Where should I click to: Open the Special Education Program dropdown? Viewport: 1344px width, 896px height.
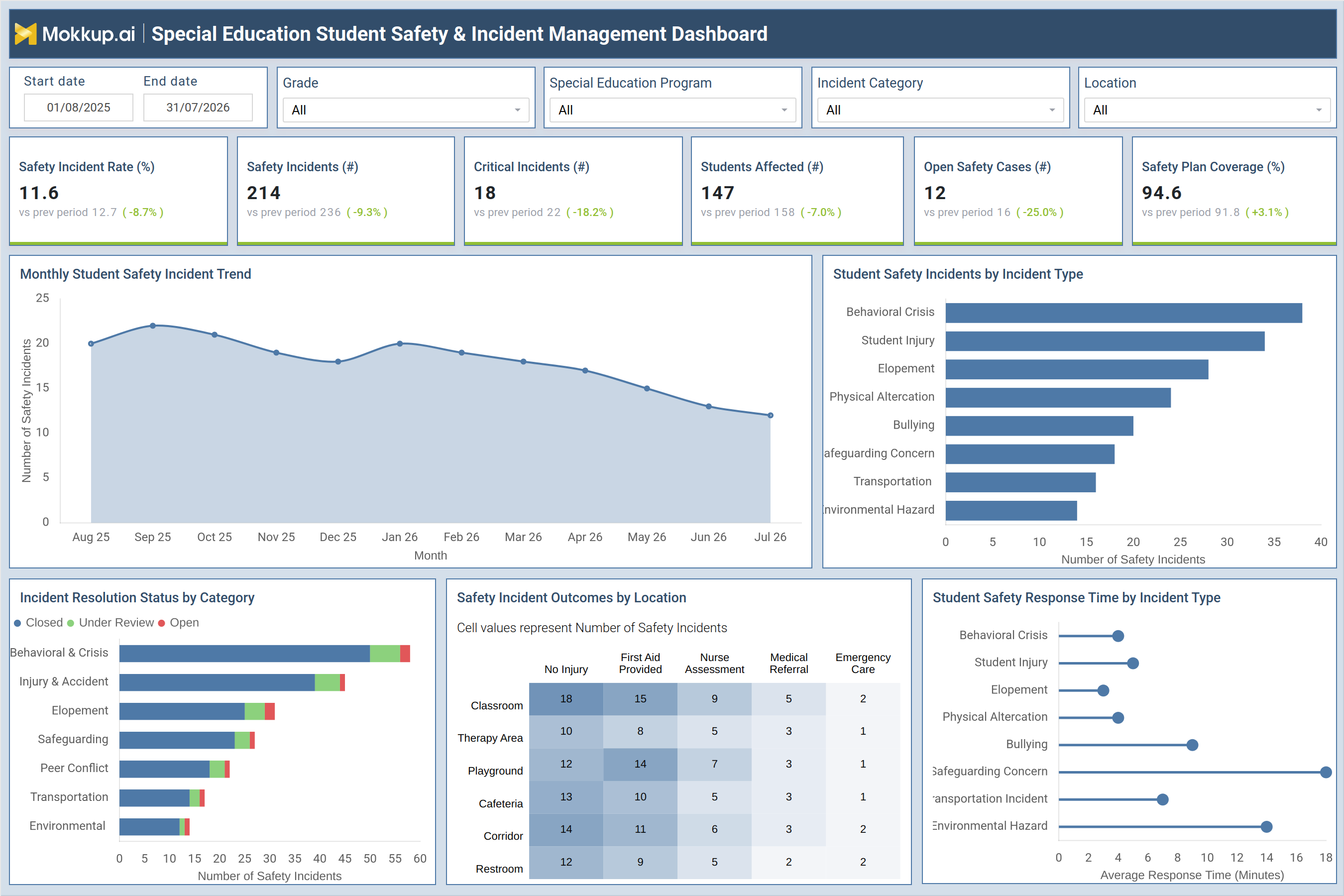pyautogui.click(x=672, y=110)
